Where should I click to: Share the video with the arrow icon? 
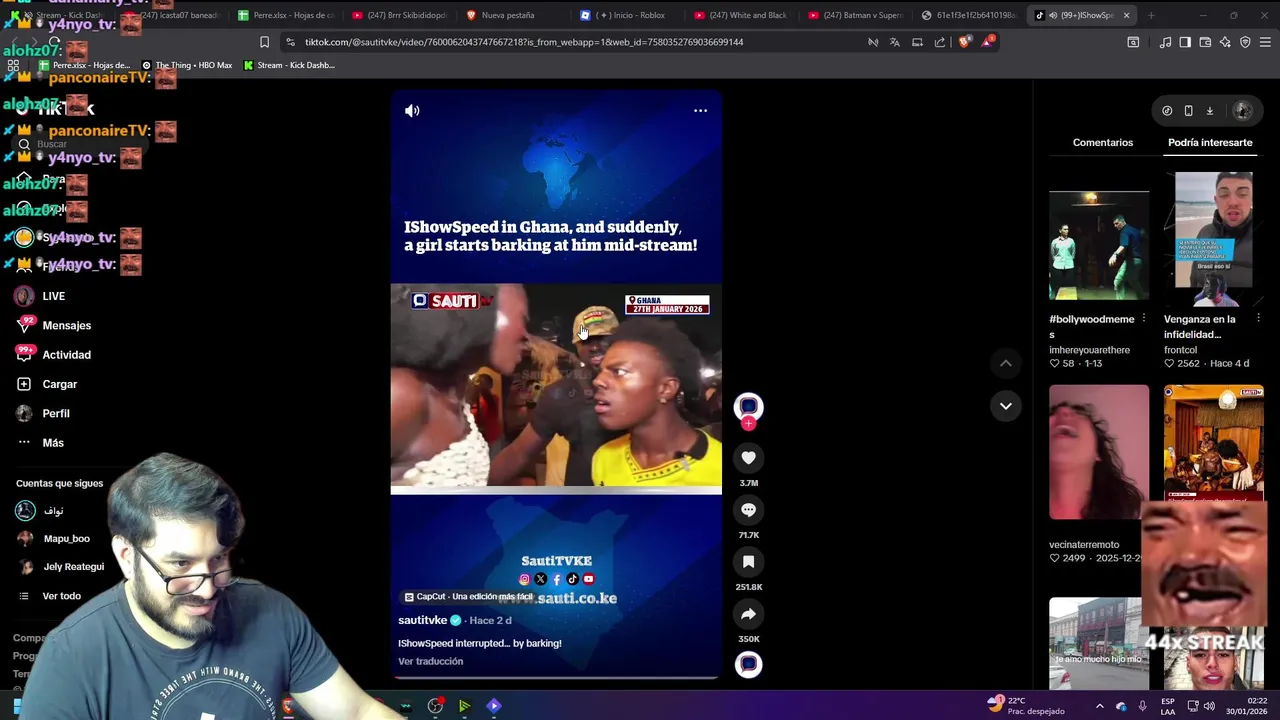pyautogui.click(x=748, y=614)
